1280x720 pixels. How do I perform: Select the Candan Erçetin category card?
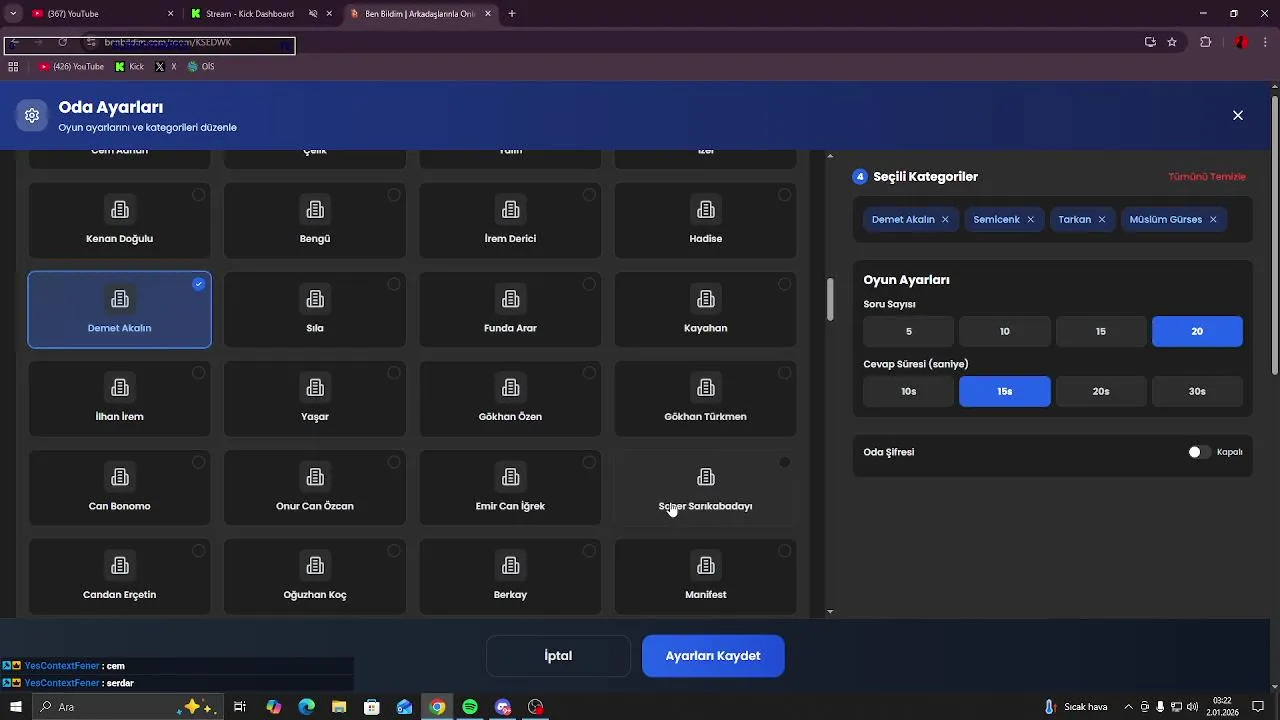click(x=119, y=577)
